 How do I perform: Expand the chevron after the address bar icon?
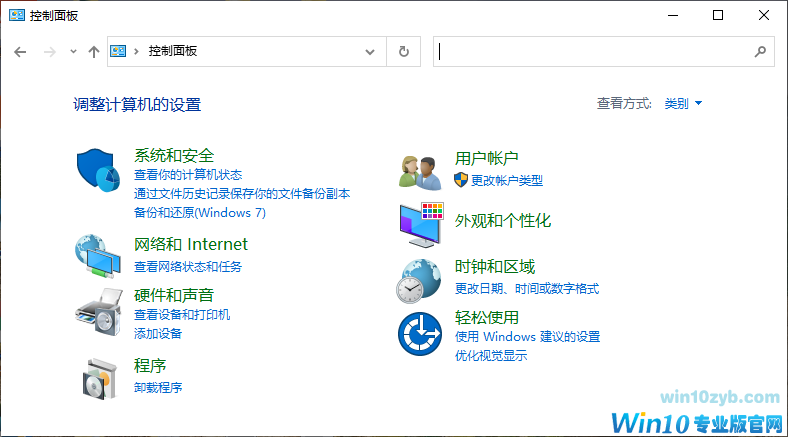click(x=136, y=51)
